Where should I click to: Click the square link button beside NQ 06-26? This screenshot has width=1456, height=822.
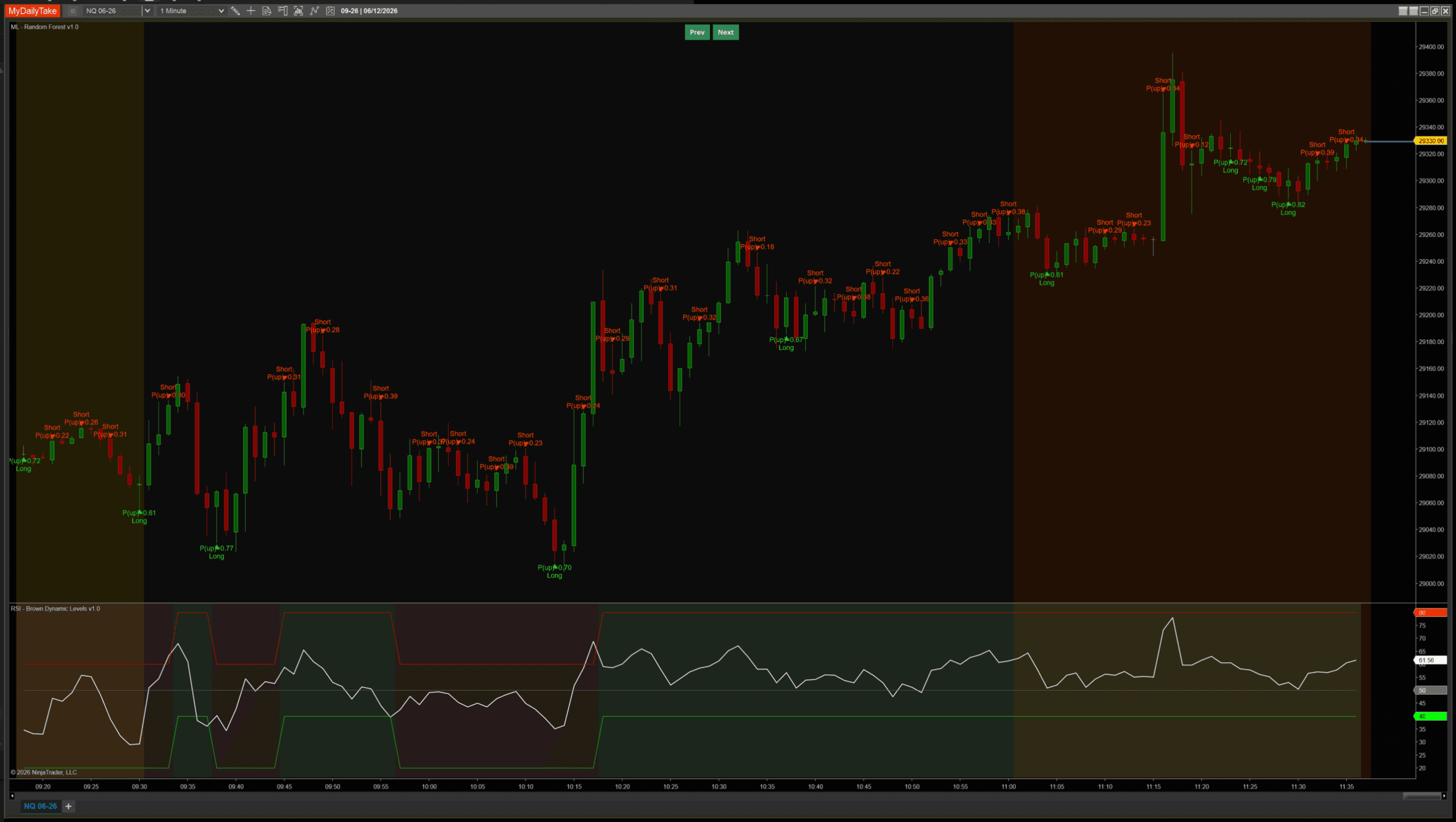point(73,11)
